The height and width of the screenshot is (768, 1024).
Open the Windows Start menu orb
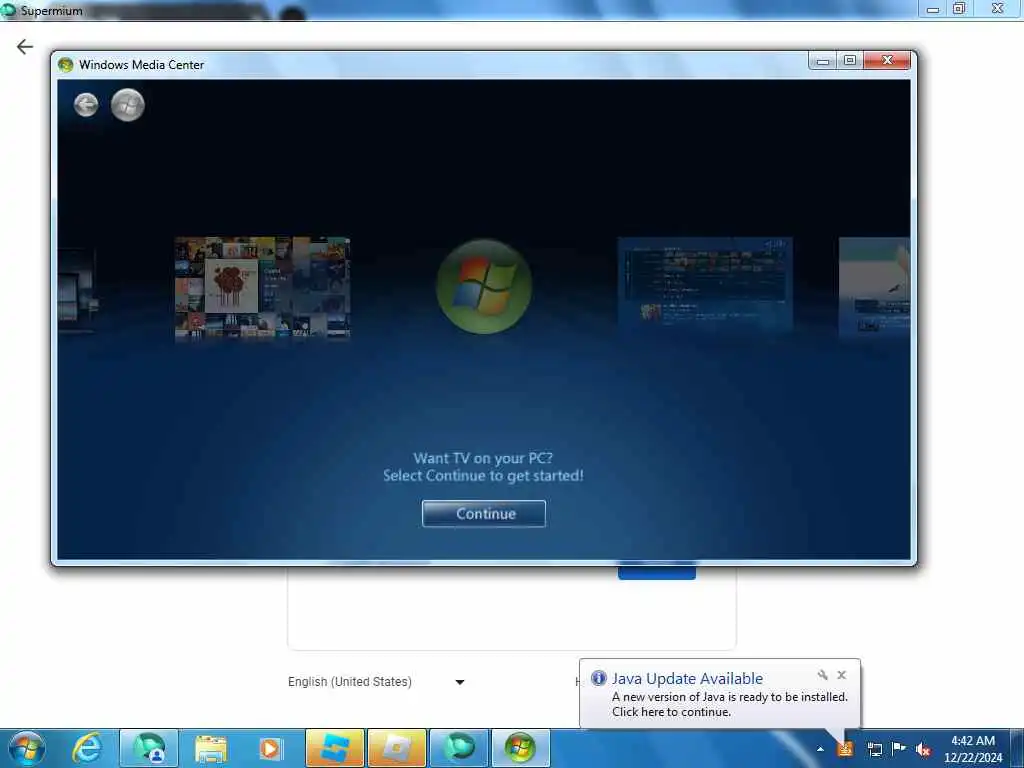(x=27, y=748)
